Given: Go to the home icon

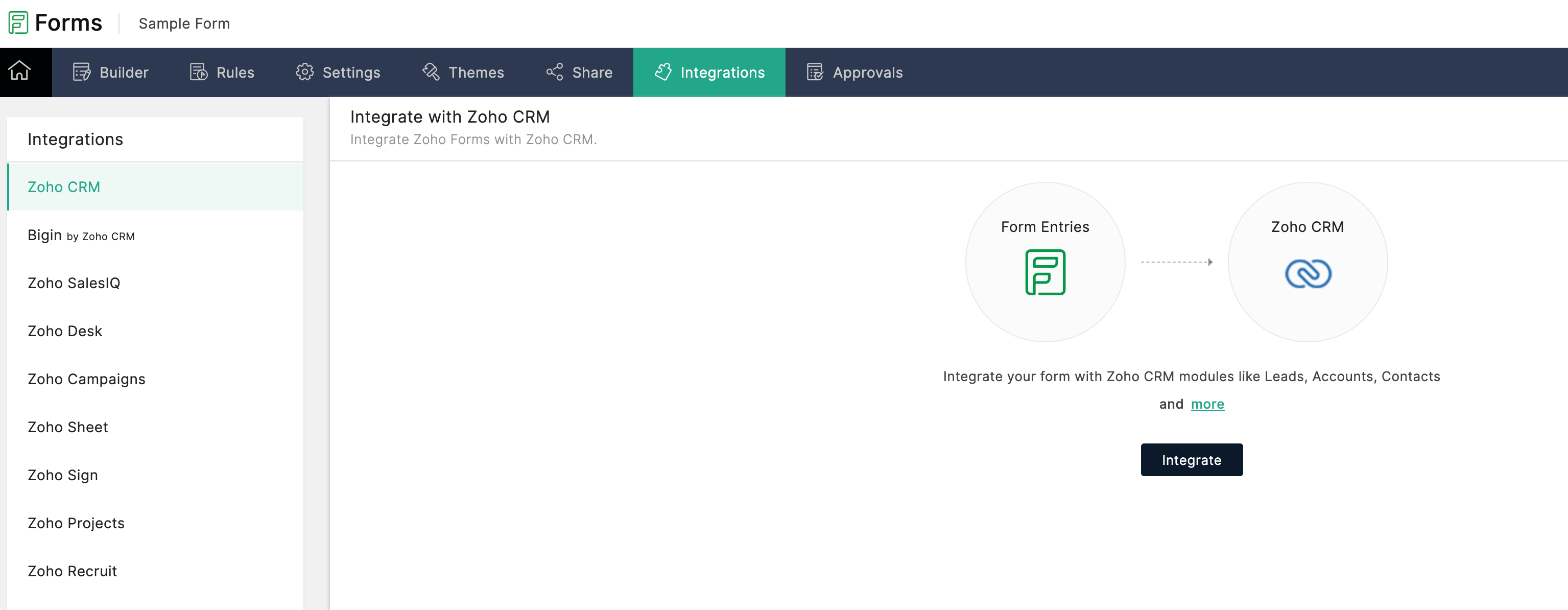Looking at the screenshot, I should 19,71.
